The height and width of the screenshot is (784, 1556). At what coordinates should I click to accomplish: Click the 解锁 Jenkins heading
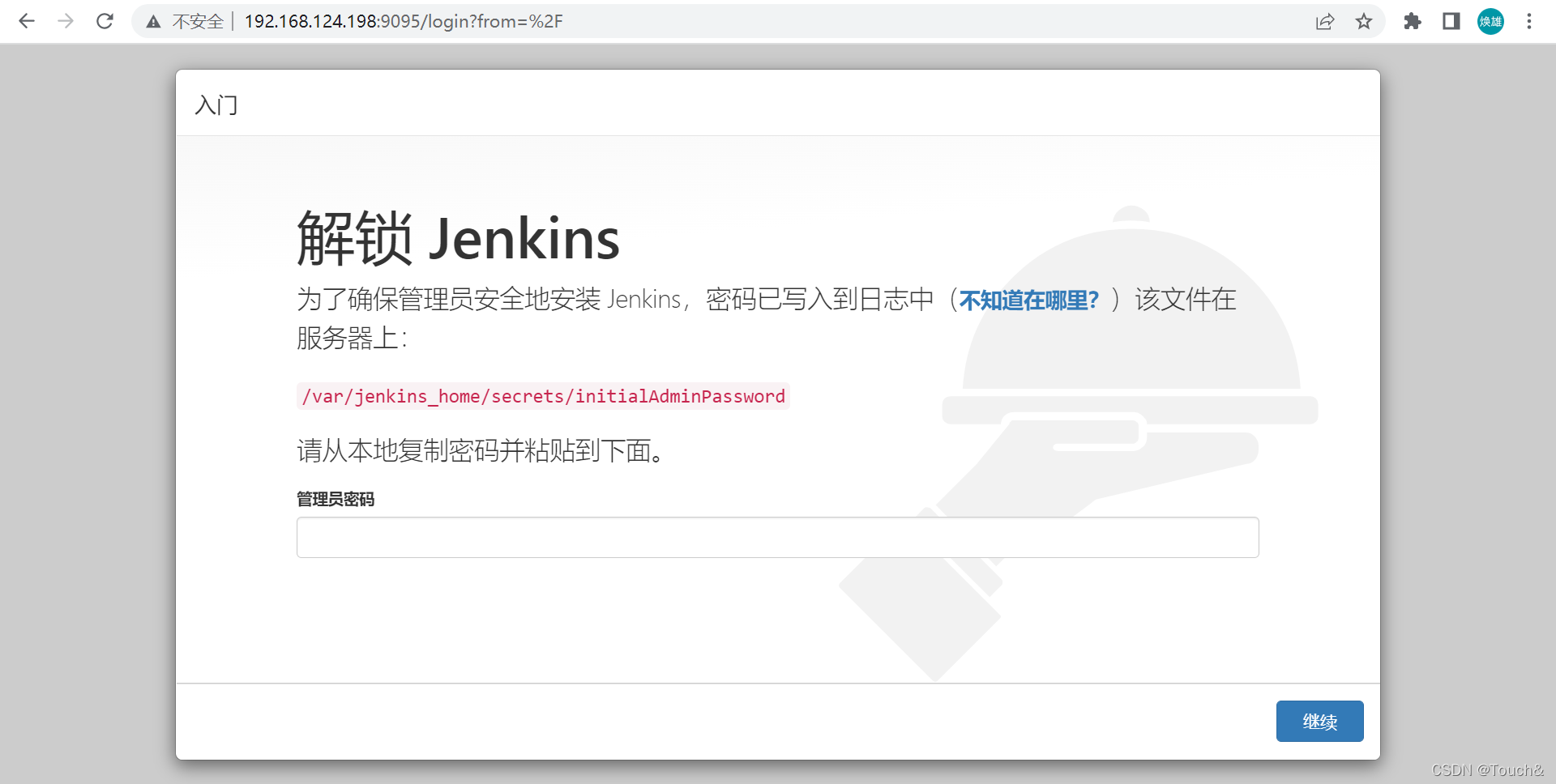458,239
